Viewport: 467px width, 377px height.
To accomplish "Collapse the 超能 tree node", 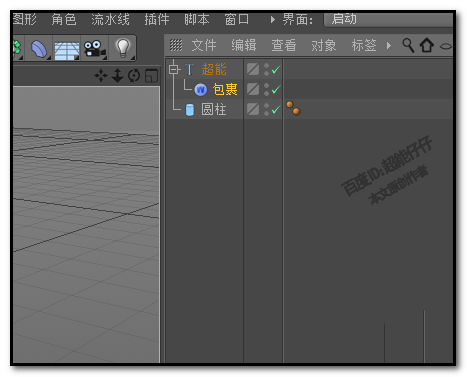I will (173, 70).
